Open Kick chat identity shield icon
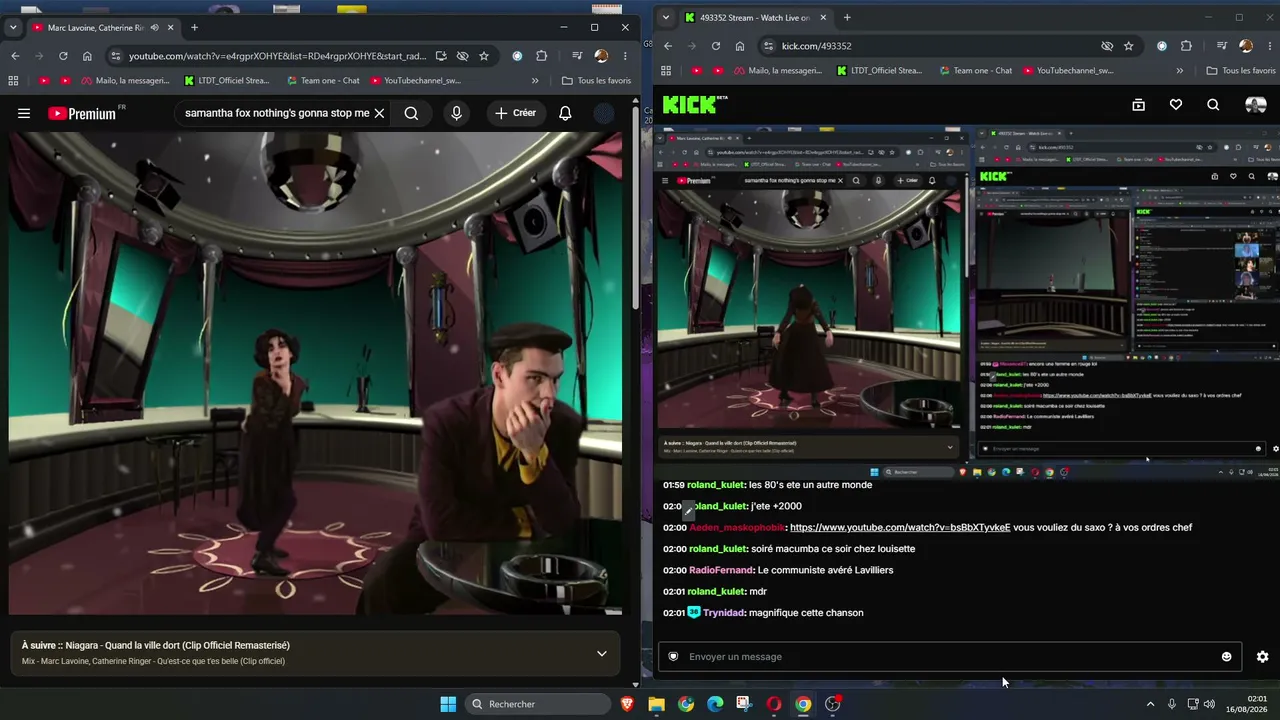This screenshot has height=720, width=1280. (x=673, y=657)
